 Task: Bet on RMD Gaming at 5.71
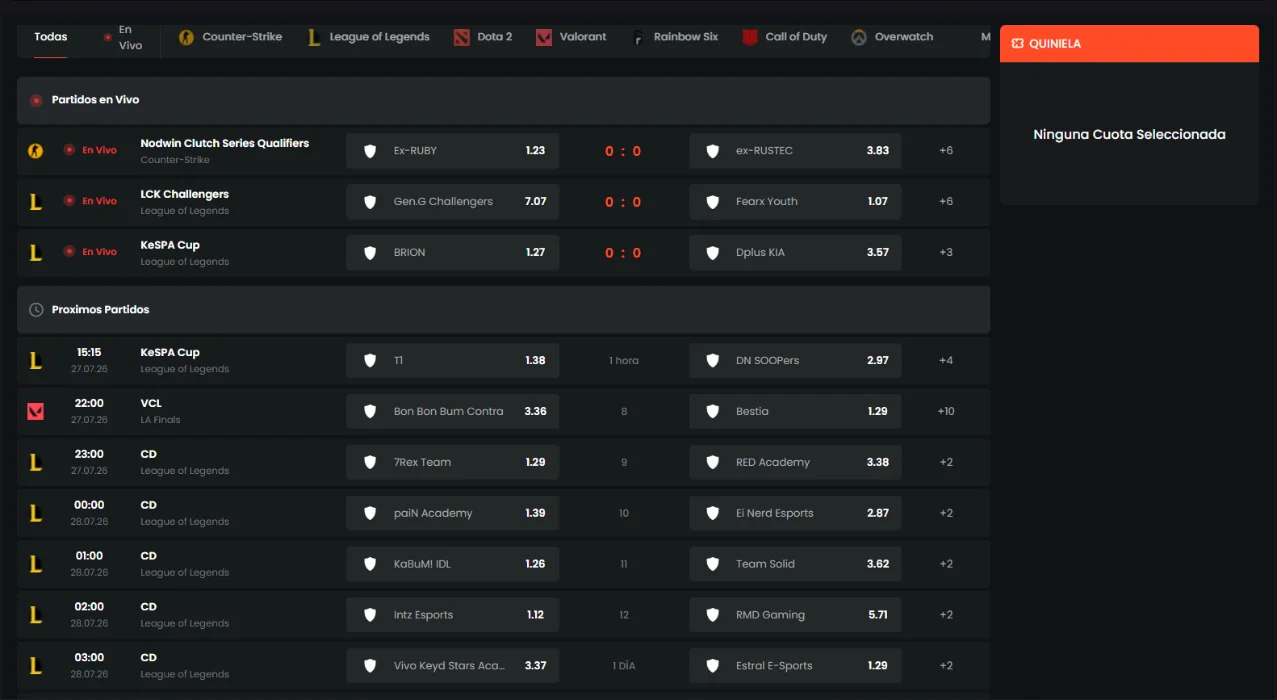pyautogui.click(x=795, y=615)
